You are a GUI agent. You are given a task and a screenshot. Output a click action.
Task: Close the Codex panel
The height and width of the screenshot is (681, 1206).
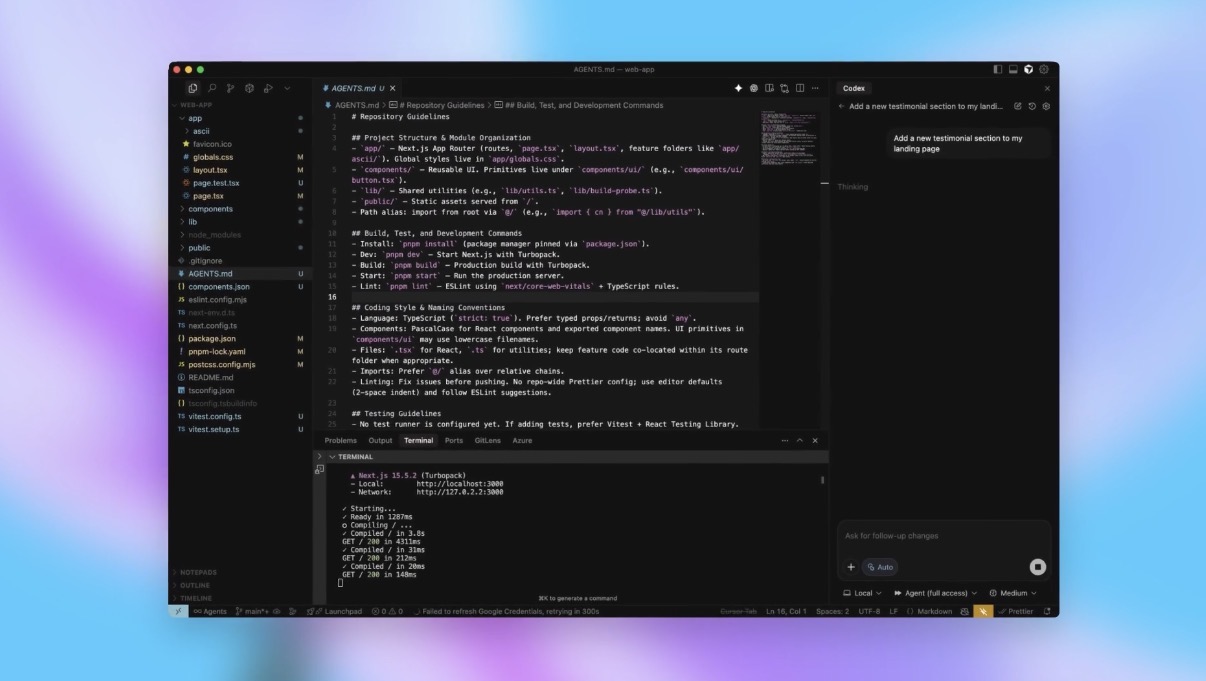click(1047, 88)
